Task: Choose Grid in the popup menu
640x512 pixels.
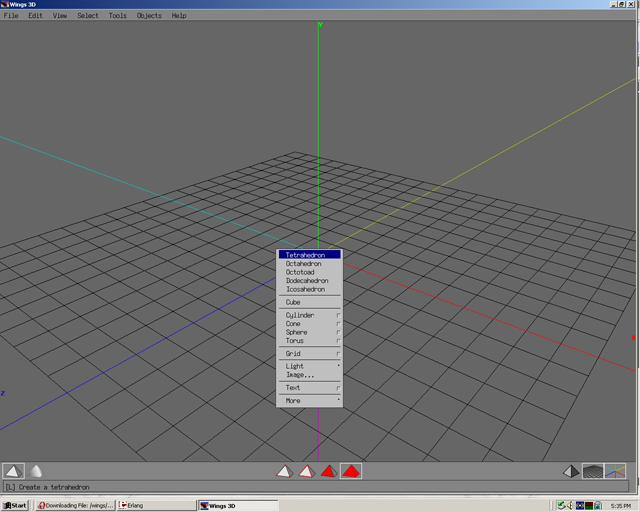Action: (309, 354)
